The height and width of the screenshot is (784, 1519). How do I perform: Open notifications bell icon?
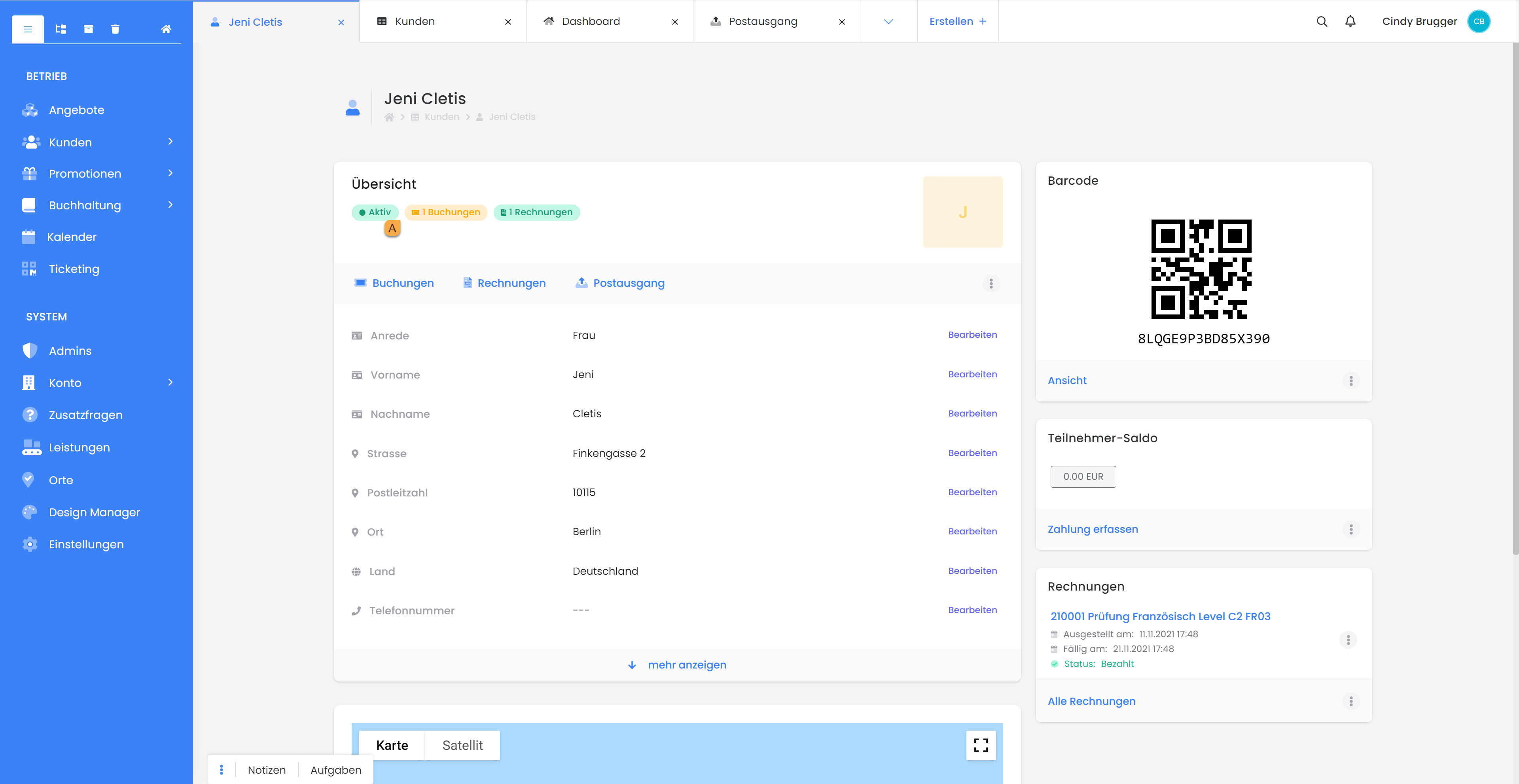tap(1350, 21)
